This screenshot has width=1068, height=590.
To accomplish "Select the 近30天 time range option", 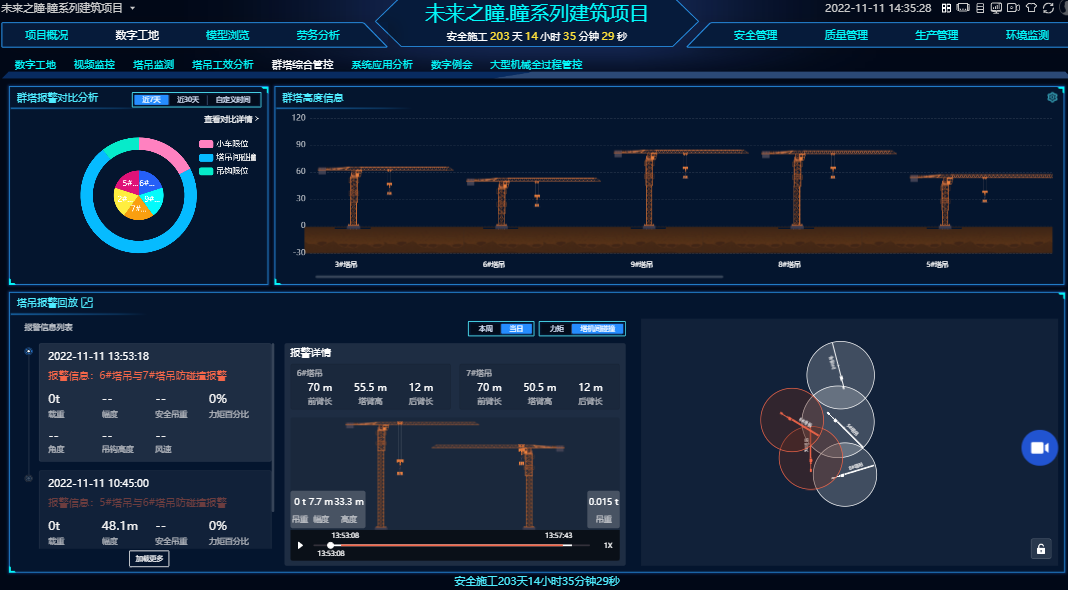I will 188,100.
